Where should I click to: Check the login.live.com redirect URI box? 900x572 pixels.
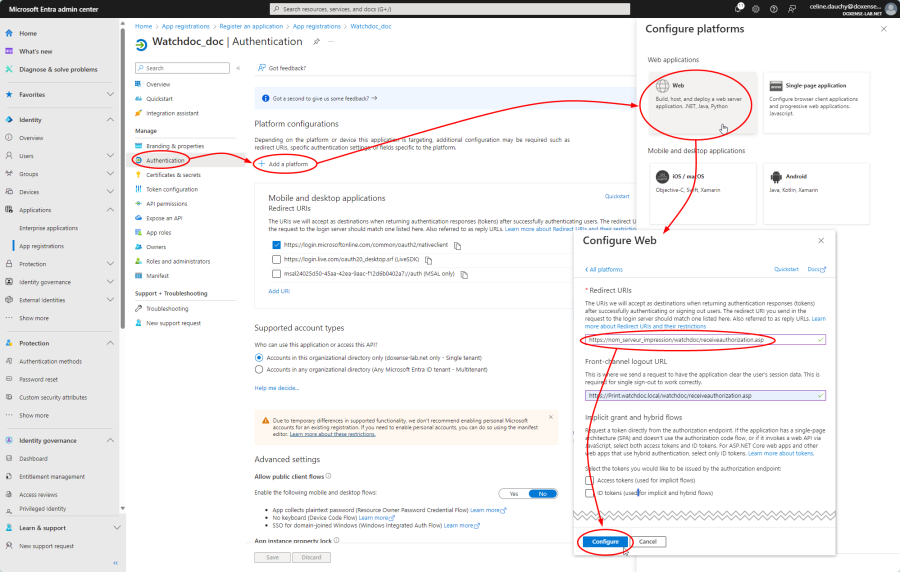click(276, 259)
